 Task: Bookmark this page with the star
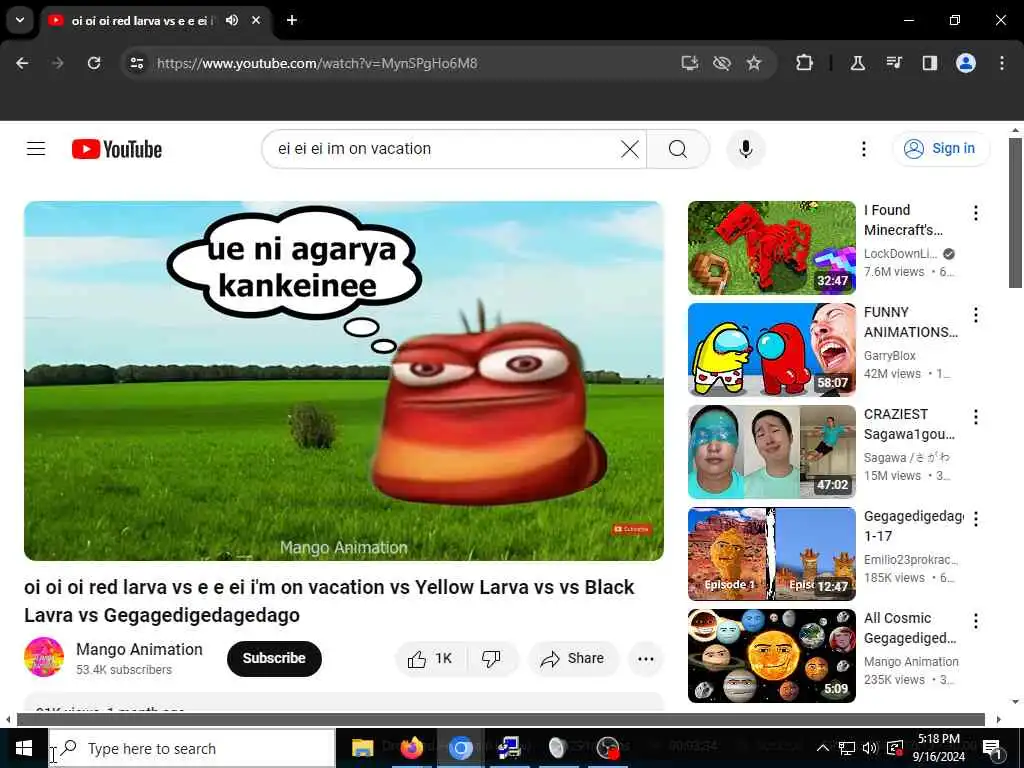pyautogui.click(x=754, y=63)
